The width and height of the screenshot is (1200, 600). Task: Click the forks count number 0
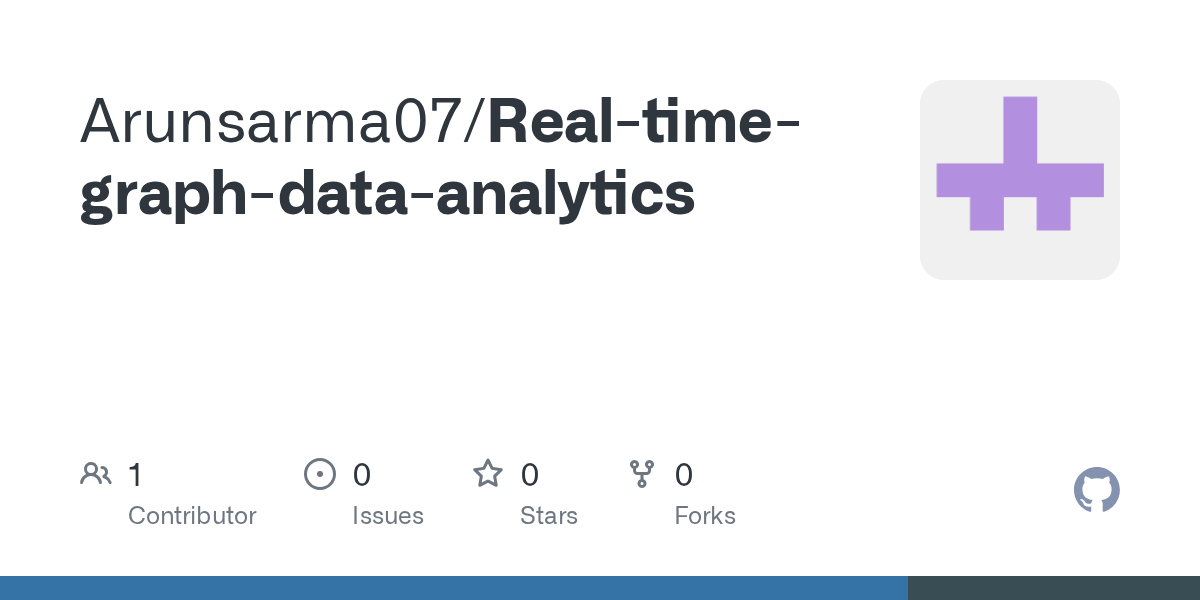coord(684,474)
